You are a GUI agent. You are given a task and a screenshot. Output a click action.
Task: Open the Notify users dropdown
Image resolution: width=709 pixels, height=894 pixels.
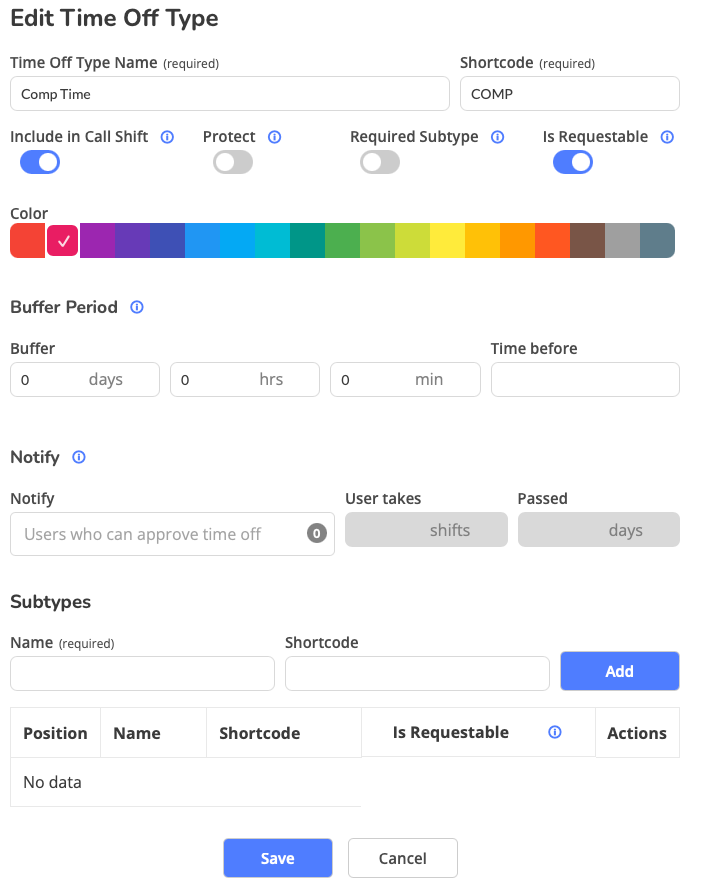pyautogui.click(x=172, y=534)
